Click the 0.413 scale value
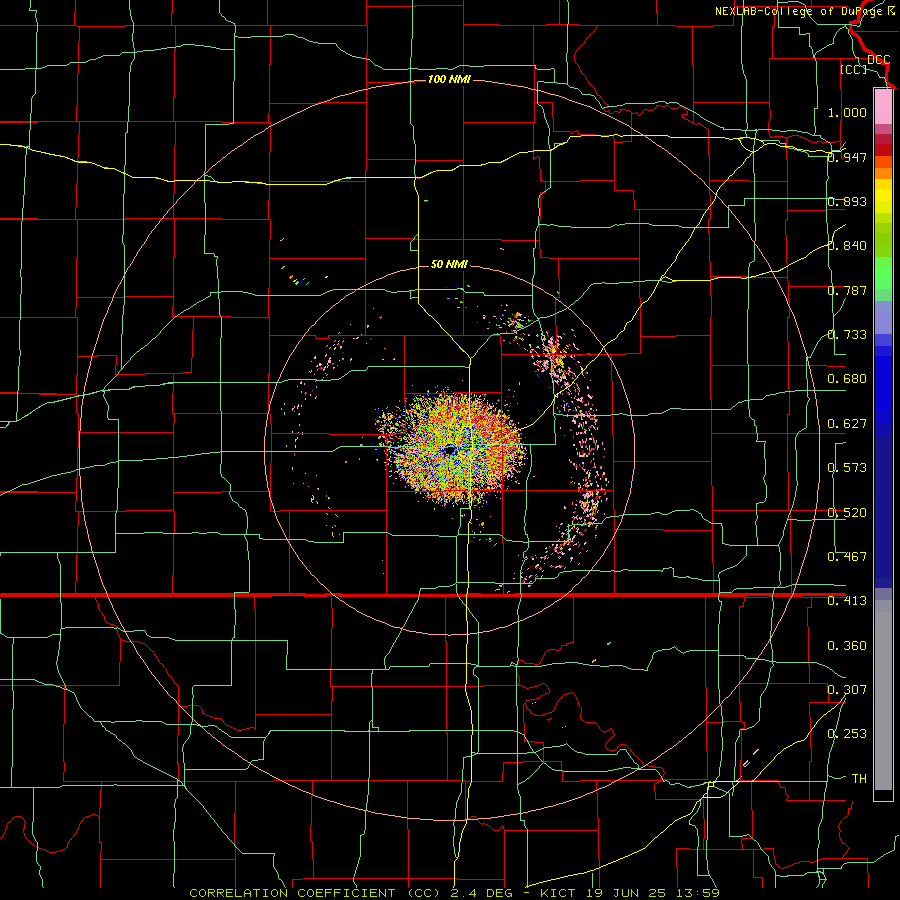Screen dimensions: 900x900 [847, 601]
